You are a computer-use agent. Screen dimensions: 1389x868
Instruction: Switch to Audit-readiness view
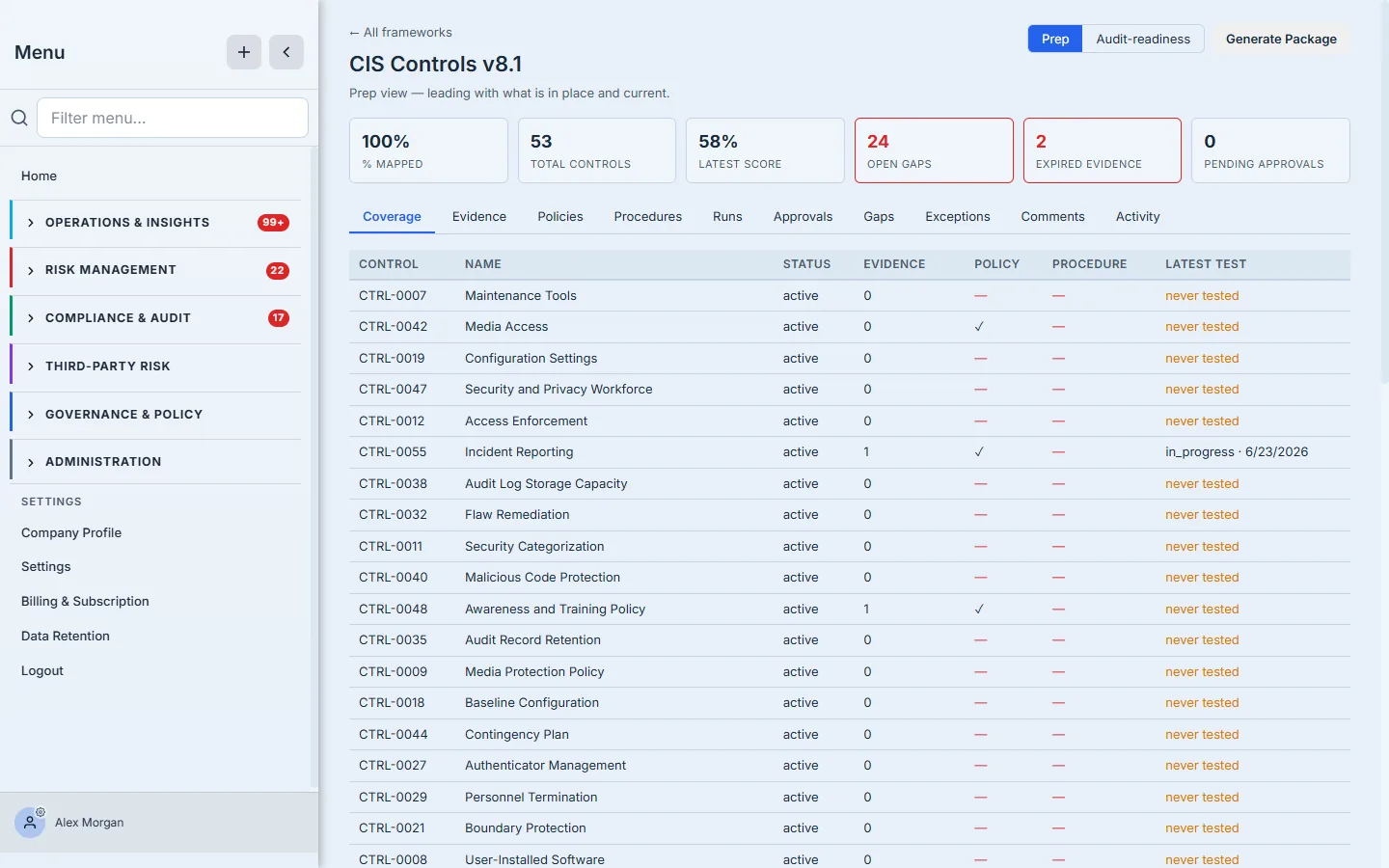1143,39
